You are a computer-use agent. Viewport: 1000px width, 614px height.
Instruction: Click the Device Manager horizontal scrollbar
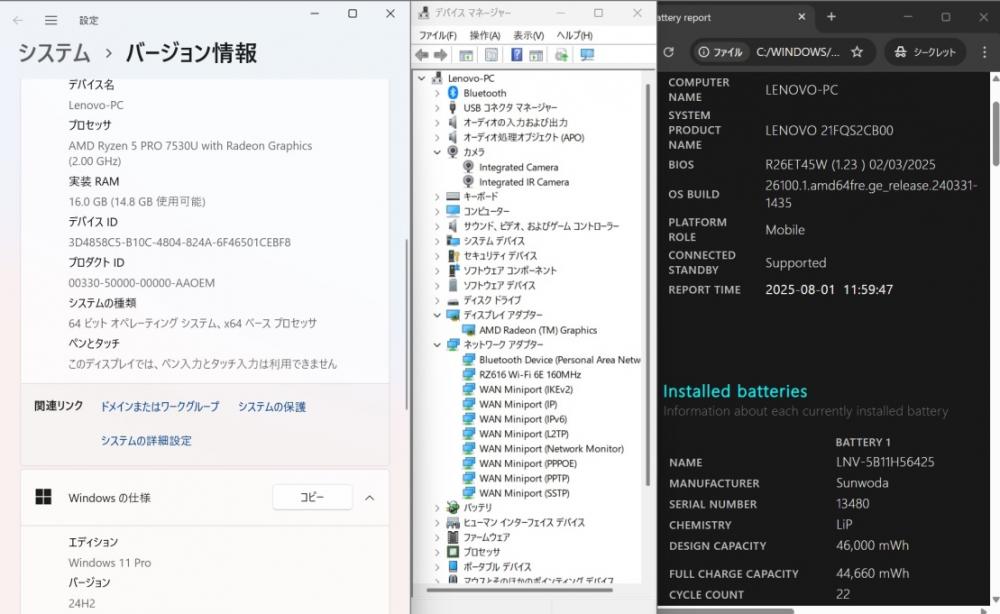(519, 590)
